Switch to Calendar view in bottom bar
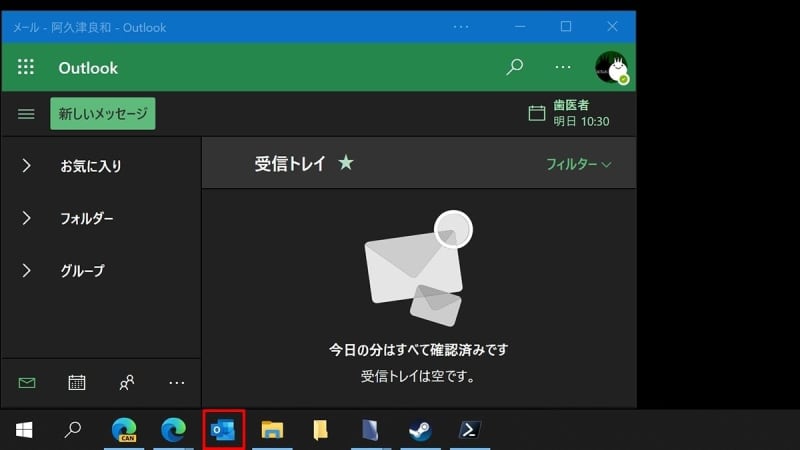 click(x=77, y=383)
